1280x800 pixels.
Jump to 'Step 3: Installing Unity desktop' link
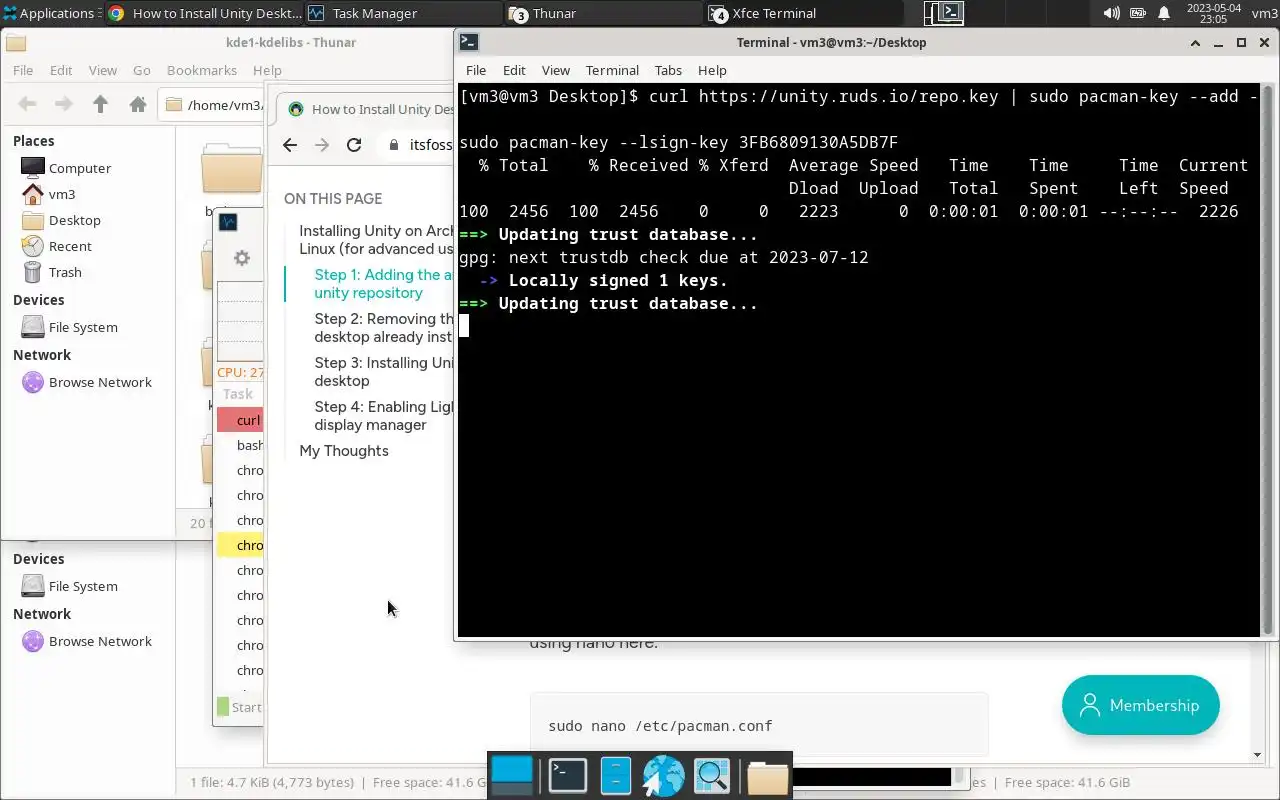tap(384, 372)
